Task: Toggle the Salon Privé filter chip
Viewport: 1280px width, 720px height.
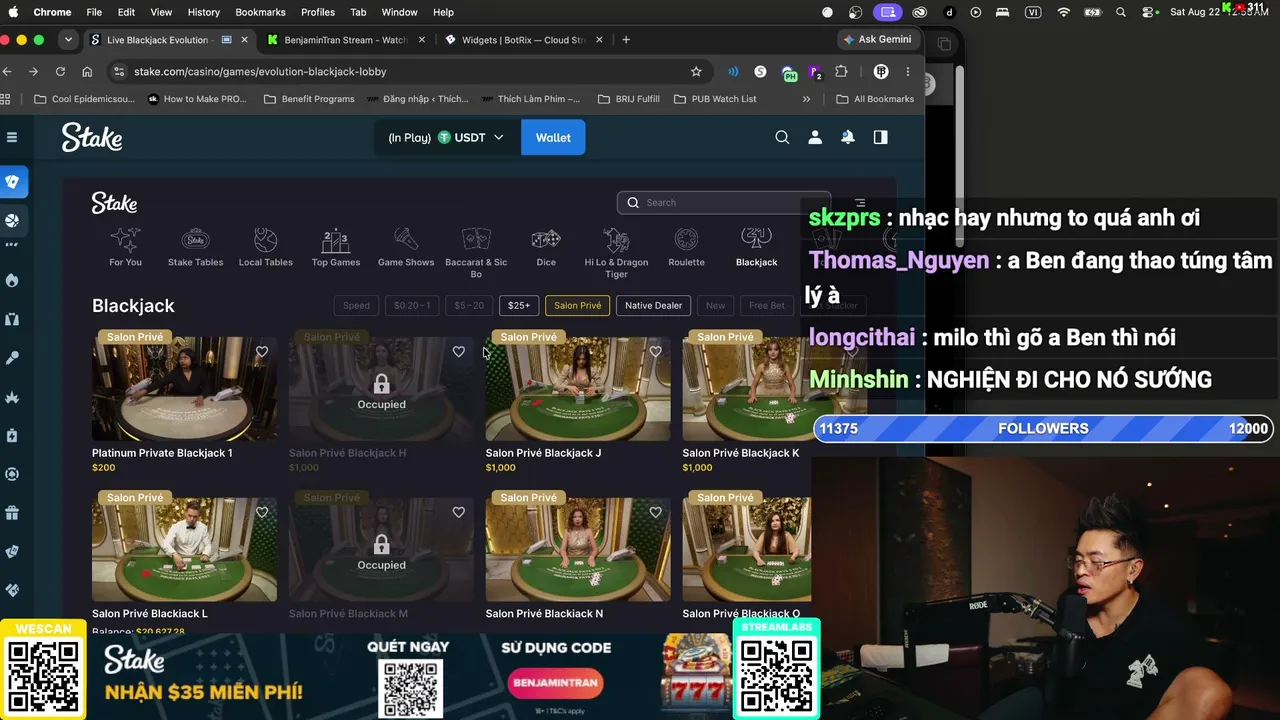Action: click(578, 306)
